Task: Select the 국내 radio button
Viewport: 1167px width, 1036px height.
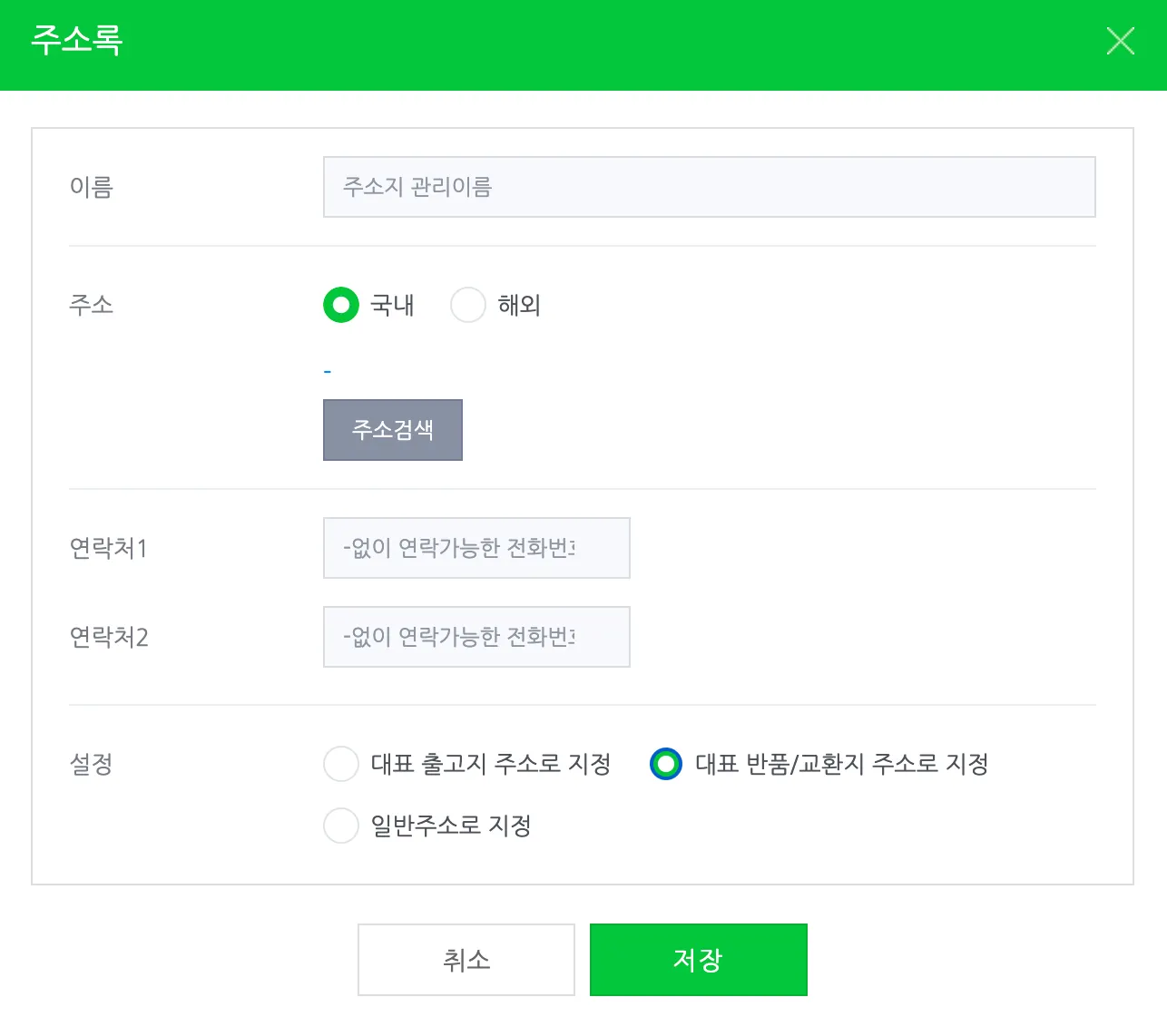Action: pyautogui.click(x=341, y=305)
